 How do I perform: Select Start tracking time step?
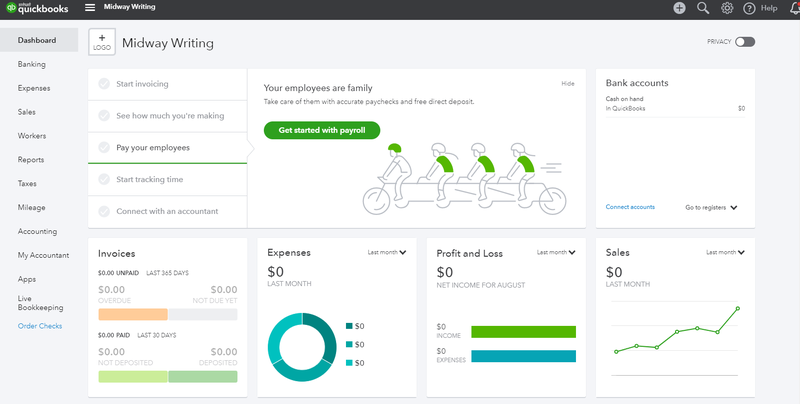(x=167, y=180)
